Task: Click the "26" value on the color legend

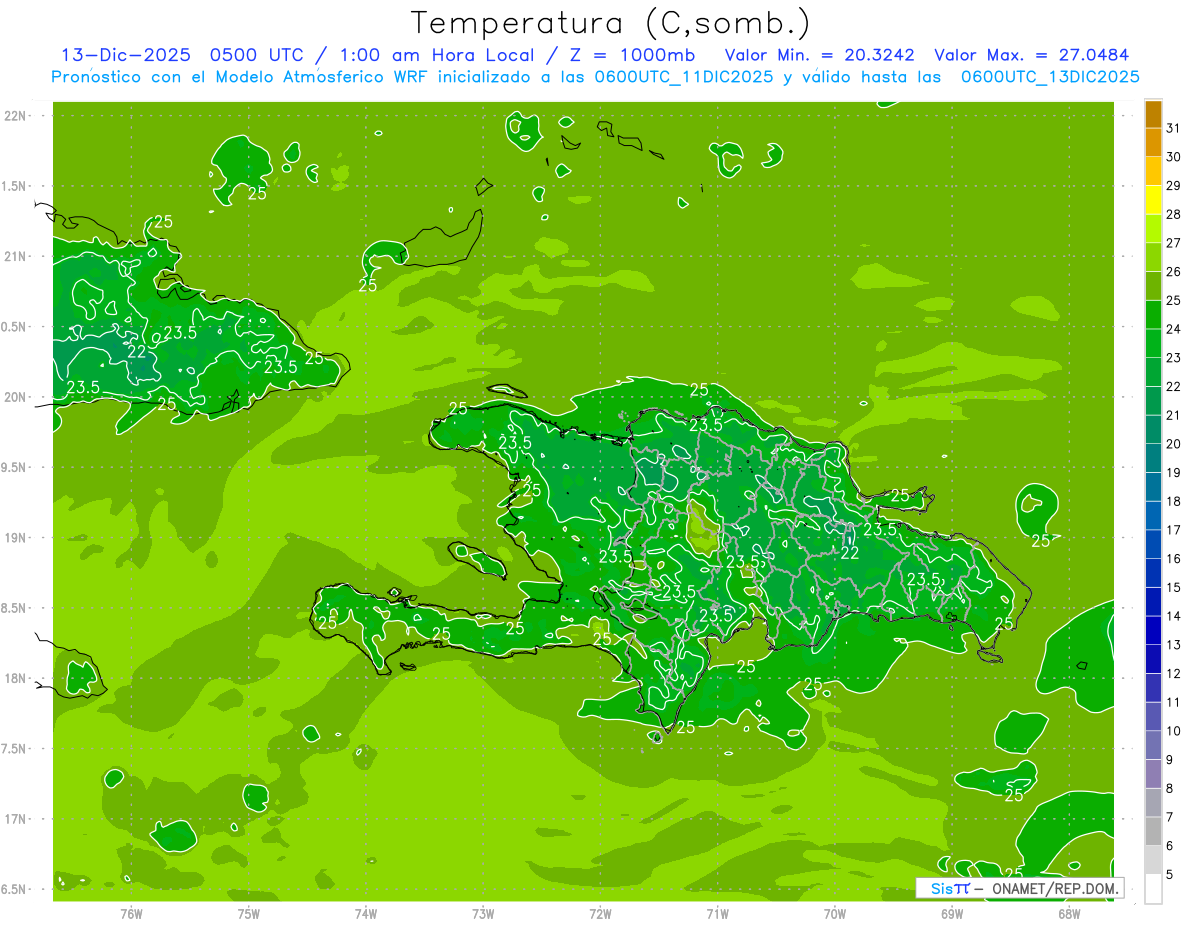Action: point(1173,271)
